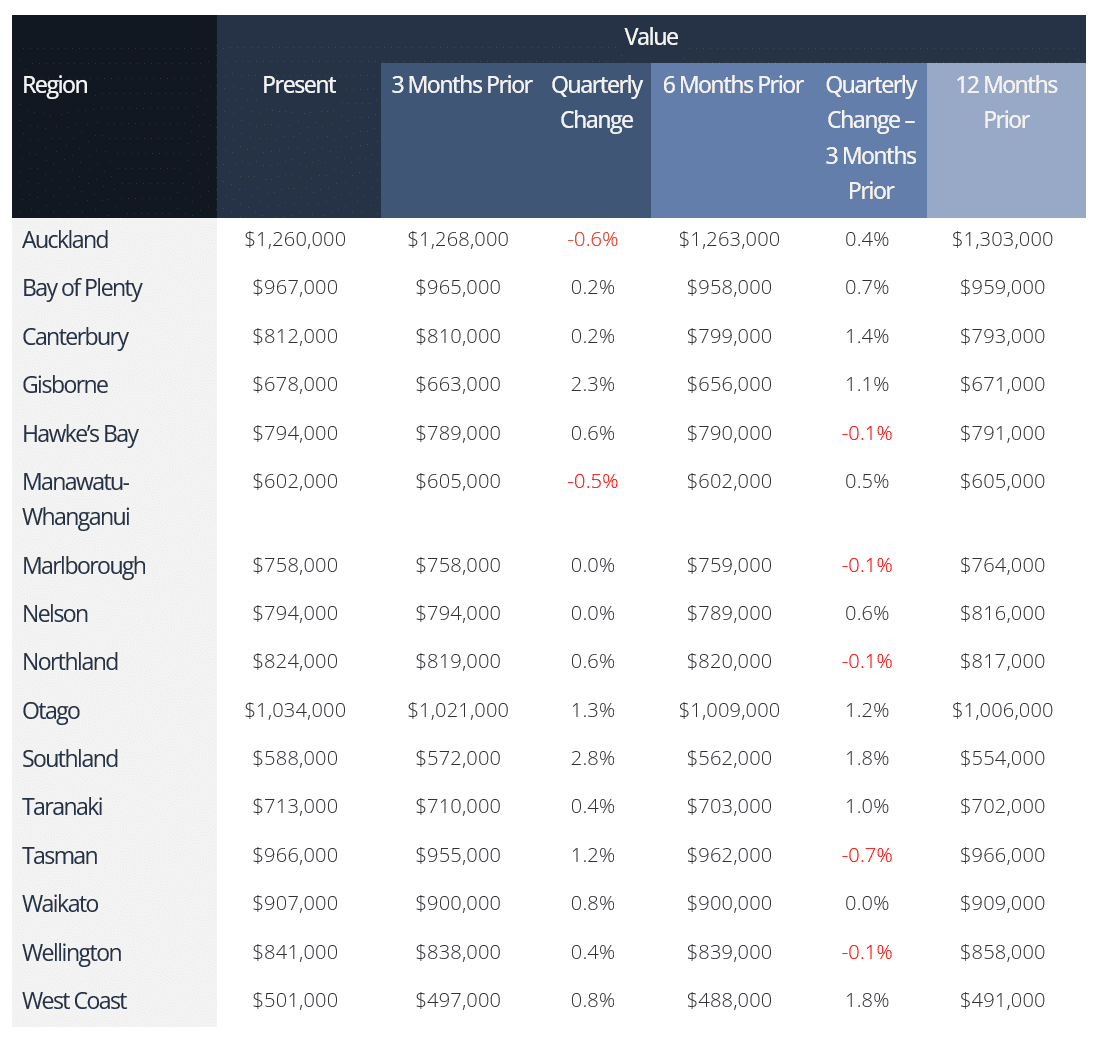The image size is (1103, 1047).
Task: Click the Bay of Plenty row label
Action: [82, 288]
